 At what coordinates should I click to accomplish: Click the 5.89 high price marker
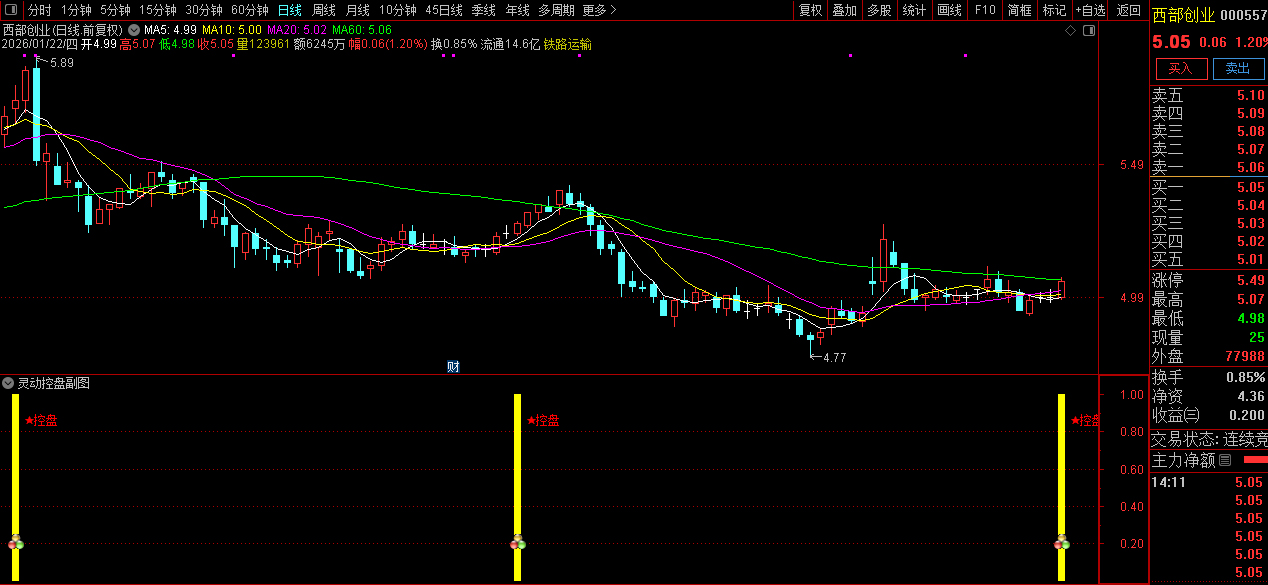pyautogui.click(x=62, y=63)
